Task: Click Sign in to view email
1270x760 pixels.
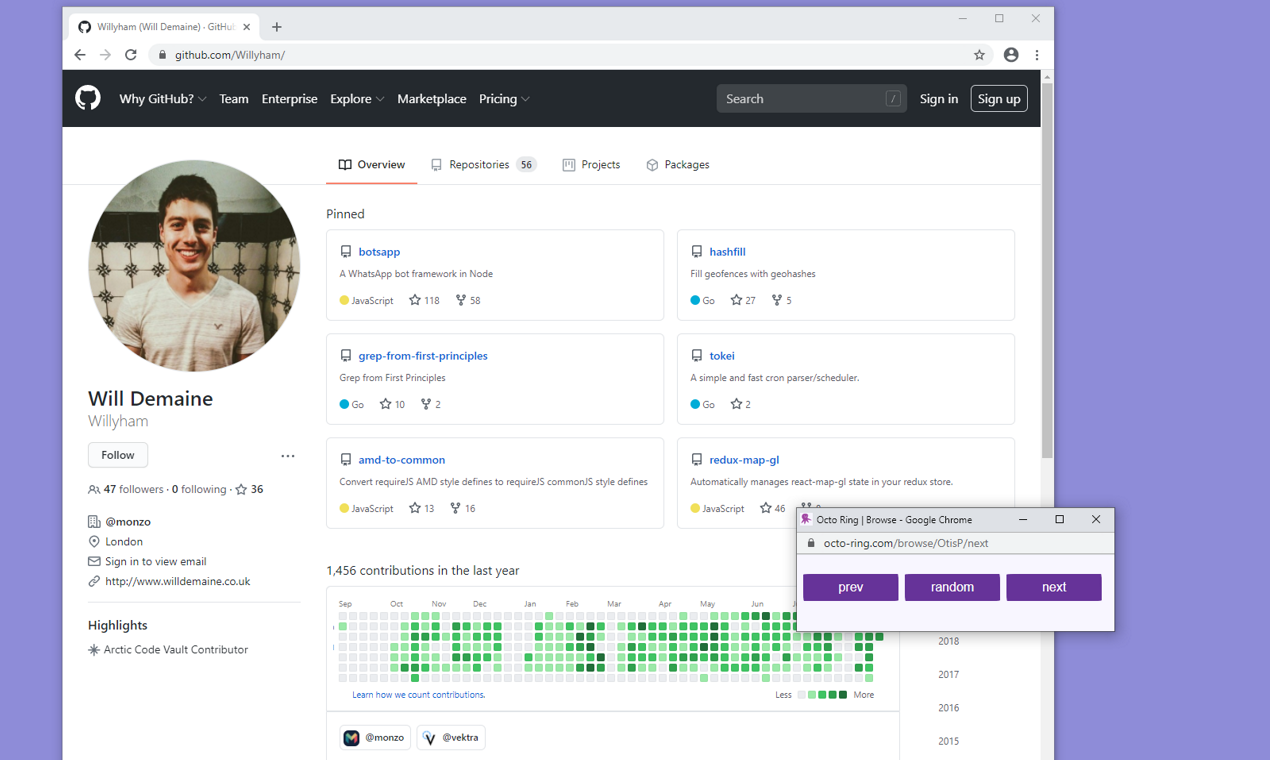Action: (156, 562)
